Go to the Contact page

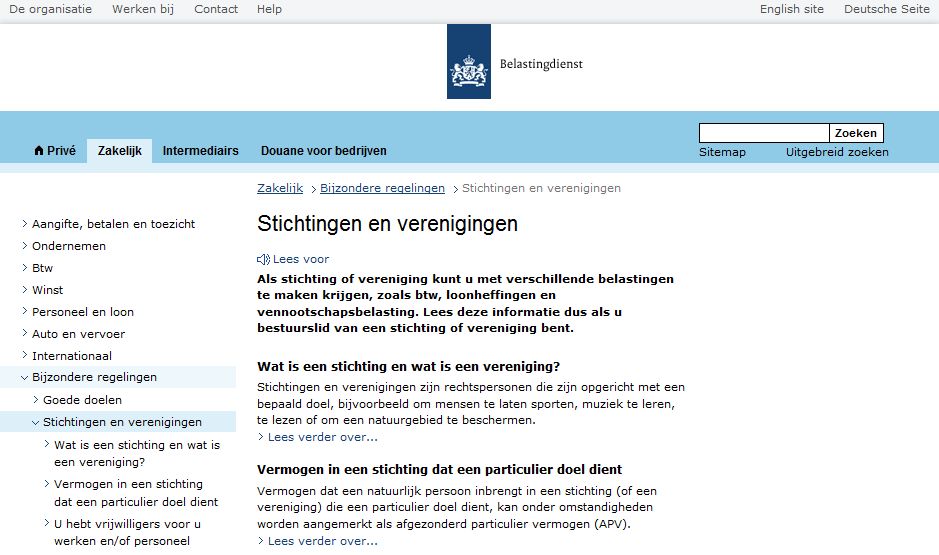[216, 9]
